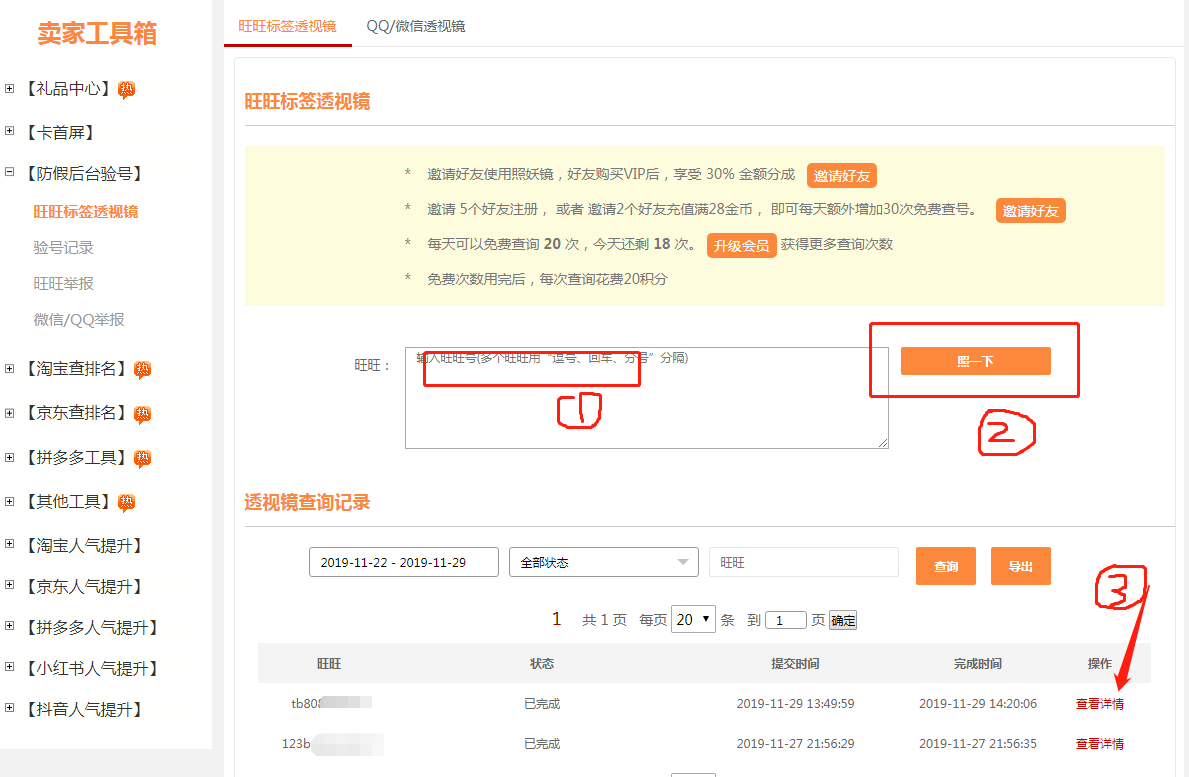The image size is (1189, 777).
Task: Open the date range picker field
Action: tap(403, 562)
